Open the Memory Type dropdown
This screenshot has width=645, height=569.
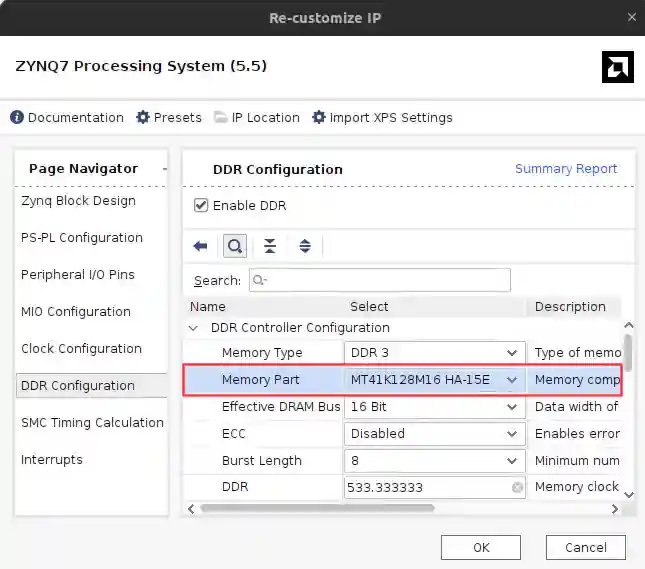tap(435, 353)
